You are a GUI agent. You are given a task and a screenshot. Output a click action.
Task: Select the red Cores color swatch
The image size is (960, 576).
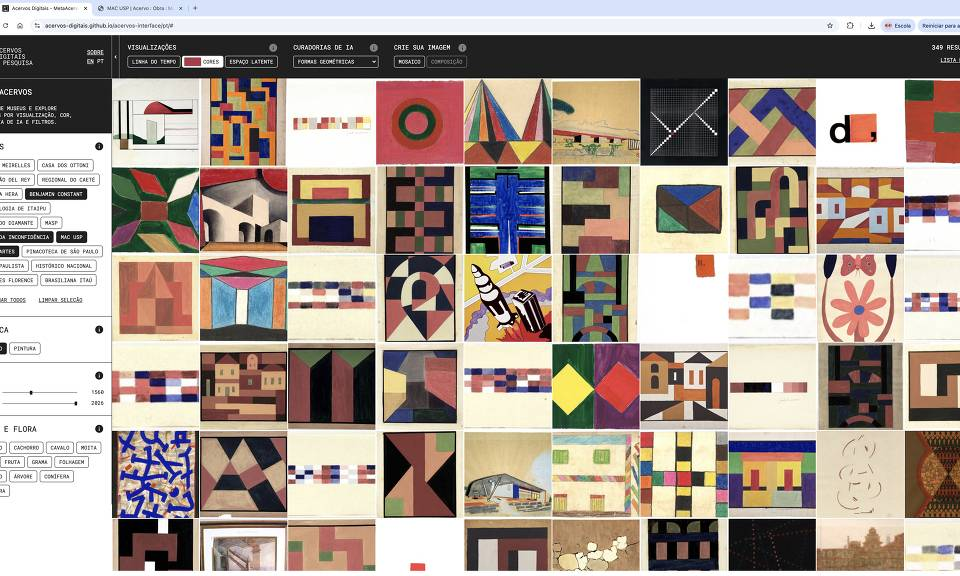(191, 62)
